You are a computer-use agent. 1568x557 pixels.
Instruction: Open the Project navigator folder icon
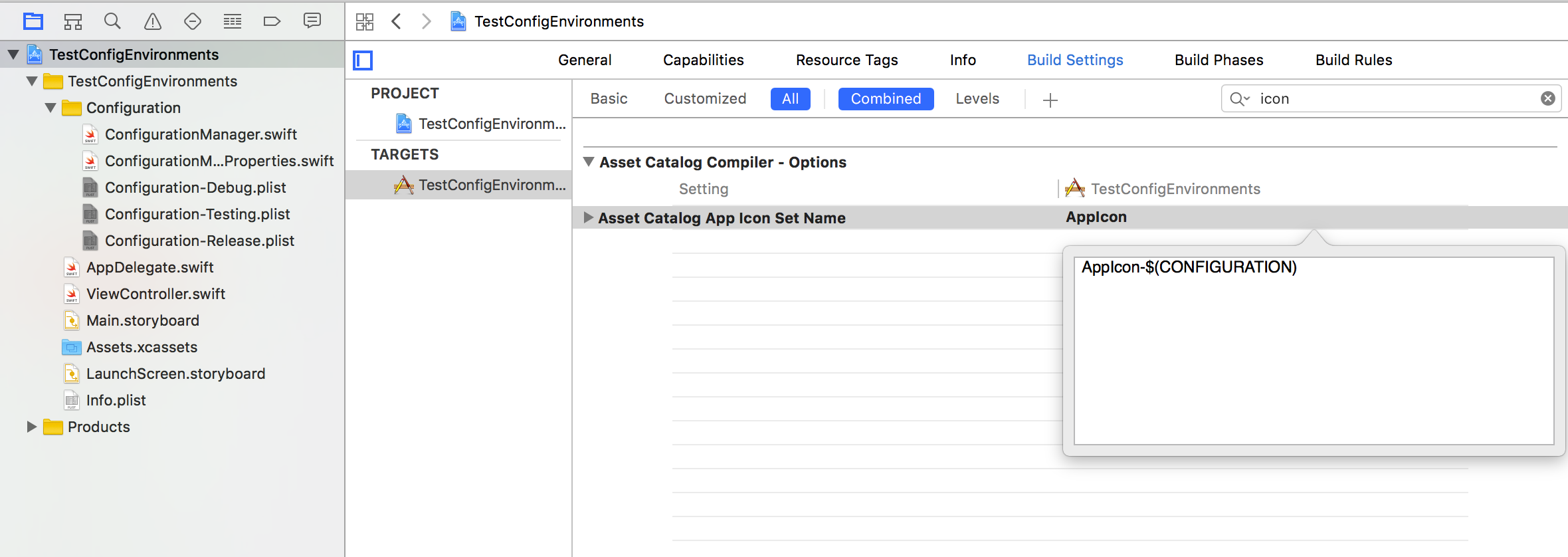pos(33,21)
